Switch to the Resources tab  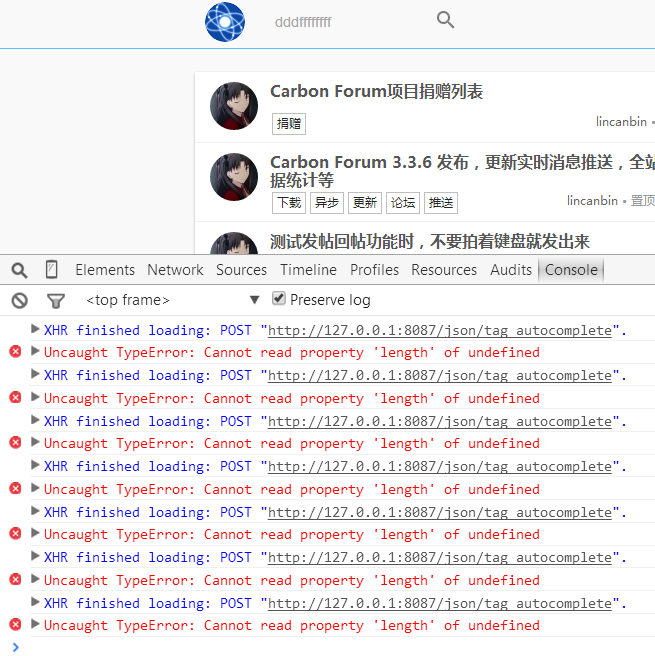coord(444,270)
